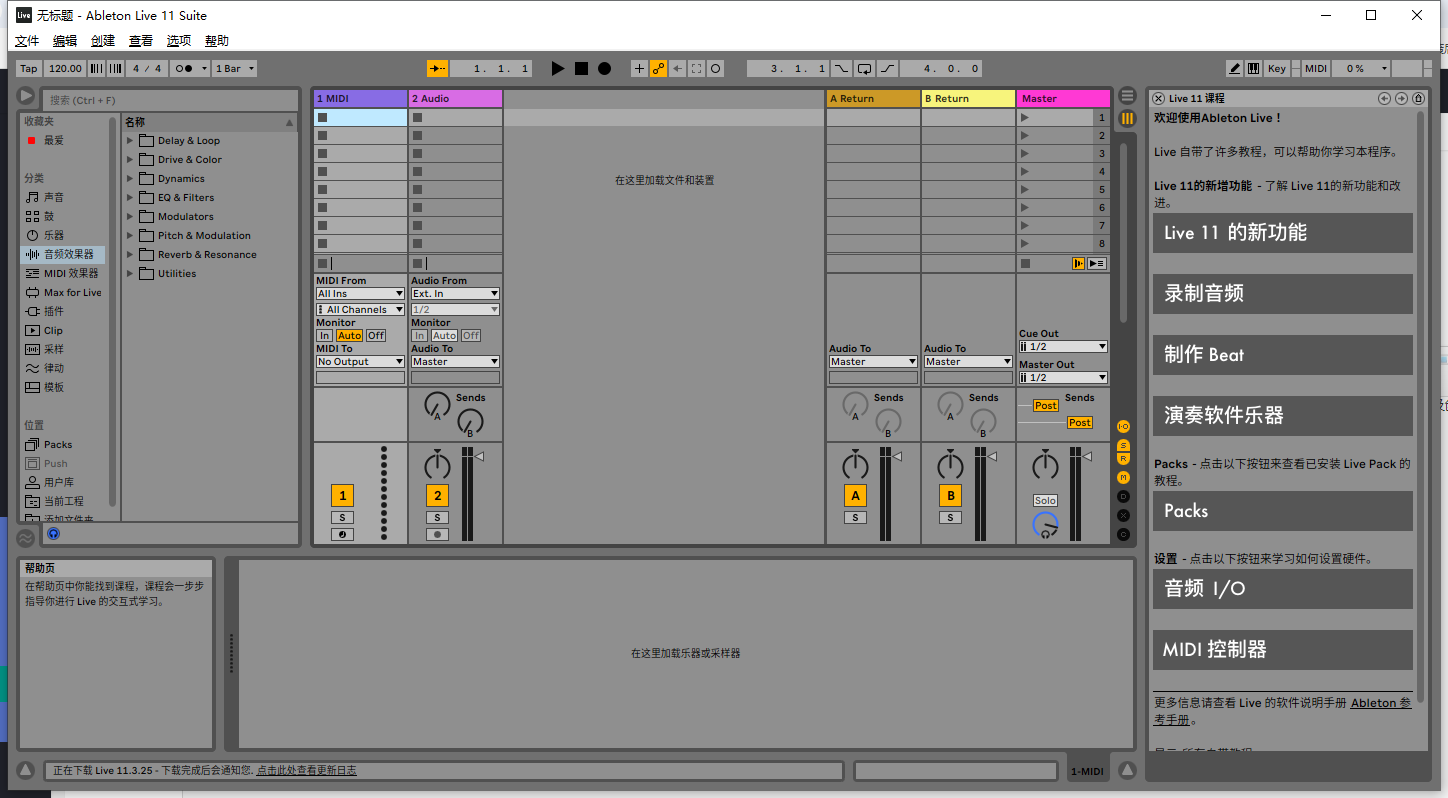Click the update changelog link

pos(306,771)
